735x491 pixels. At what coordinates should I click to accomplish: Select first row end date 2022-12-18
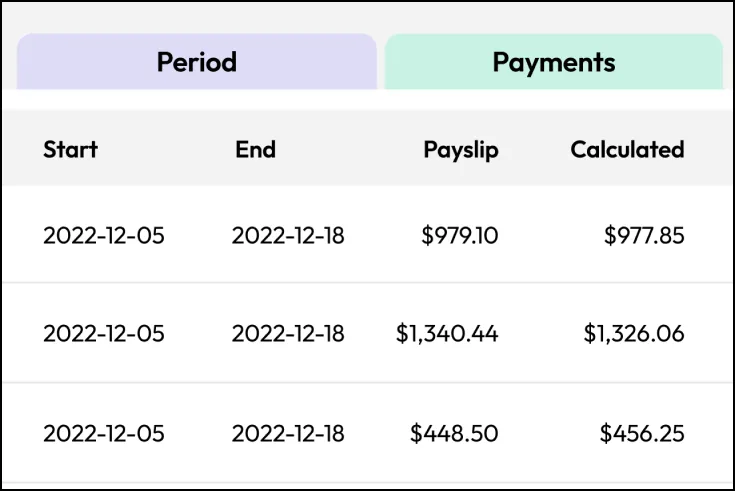(288, 235)
